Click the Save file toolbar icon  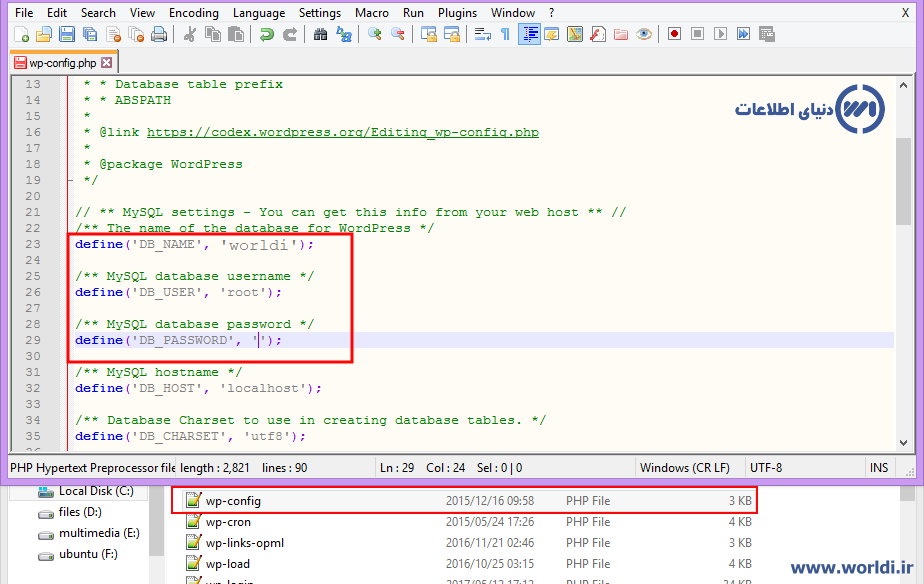pos(67,34)
